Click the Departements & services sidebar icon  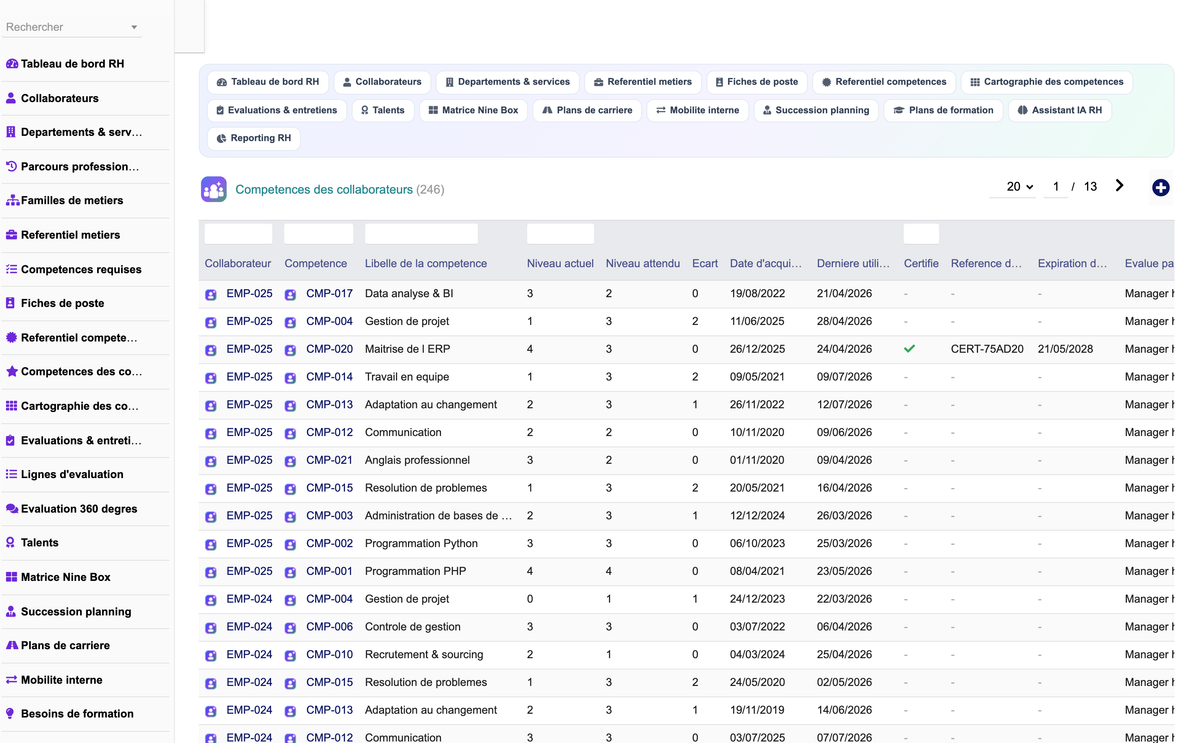coord(11,132)
